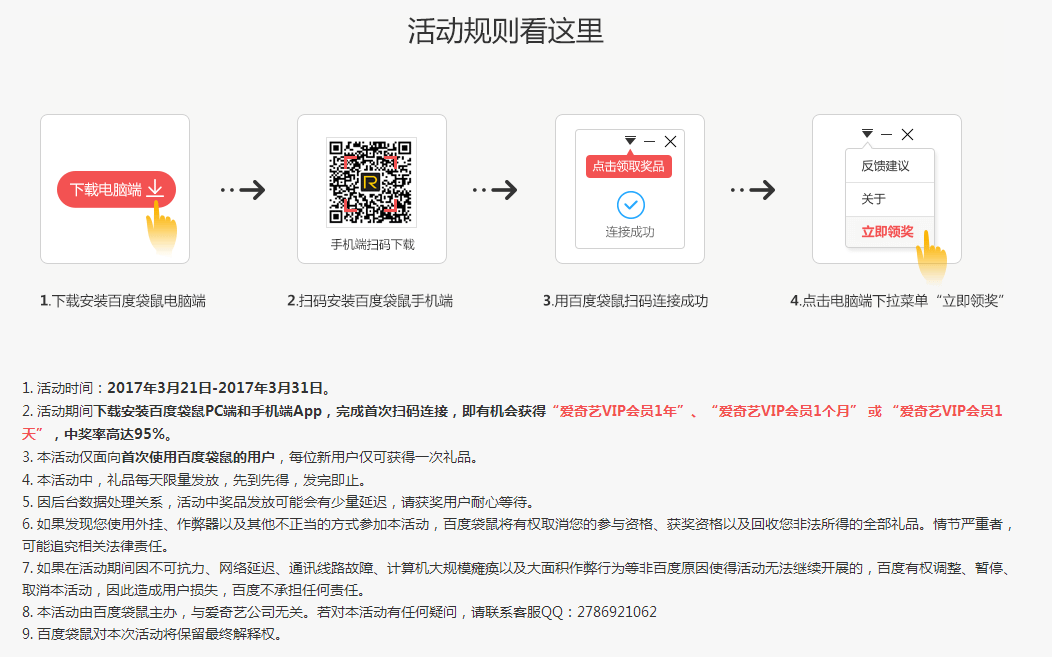The image size is (1052, 657).
Task: Click rule 4 about 礼品每天限量发放
Action: pyautogui.click(x=195, y=480)
